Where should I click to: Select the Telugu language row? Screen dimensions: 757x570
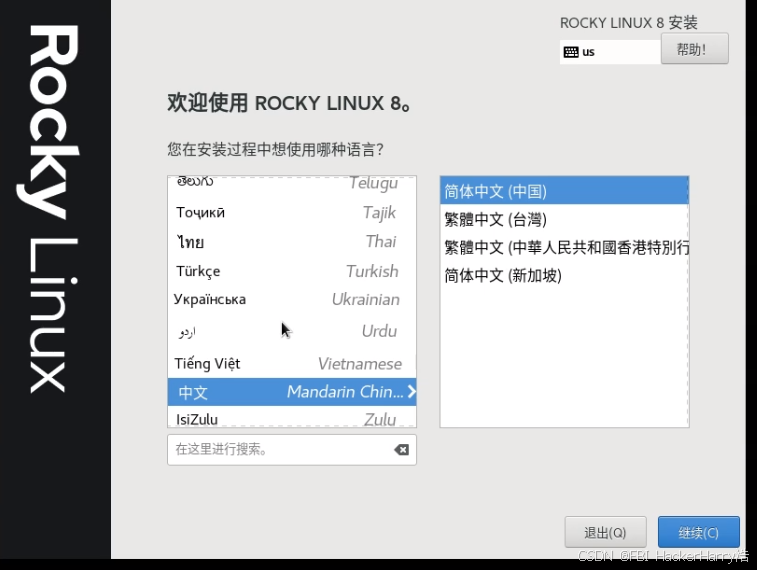292,184
